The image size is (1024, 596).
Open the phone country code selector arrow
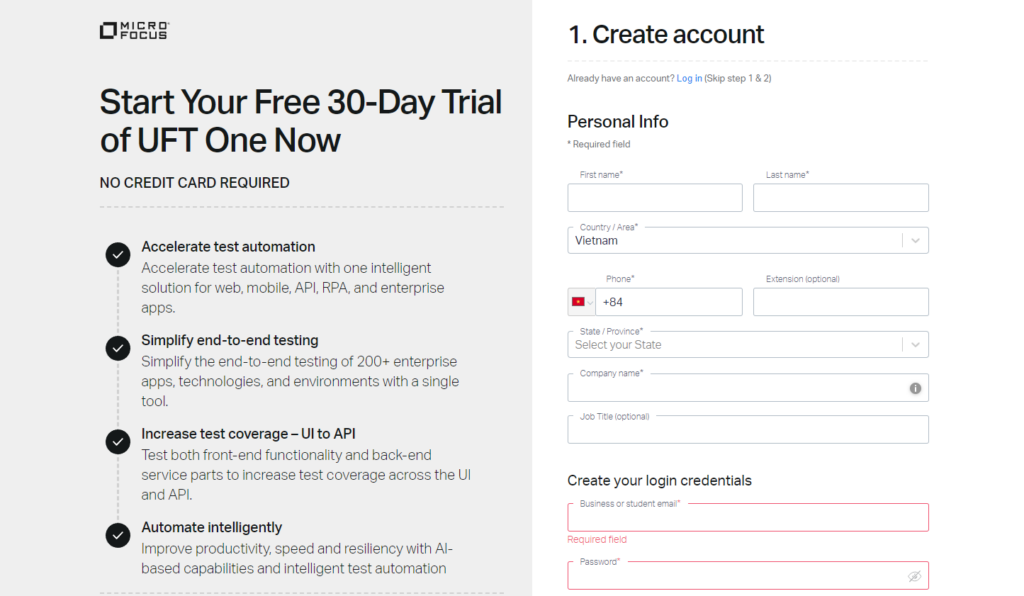pos(590,303)
